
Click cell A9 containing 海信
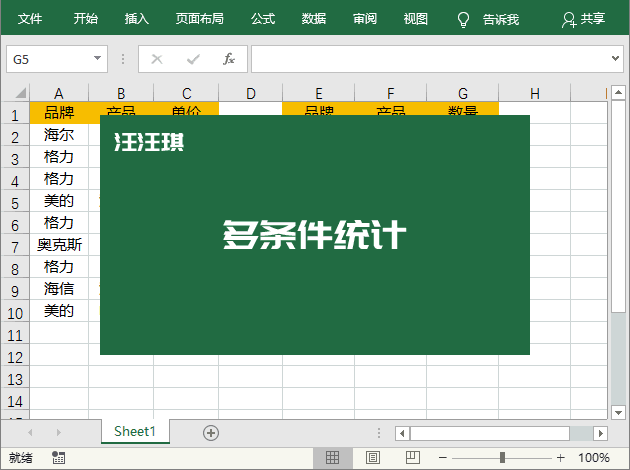[x=59, y=288]
